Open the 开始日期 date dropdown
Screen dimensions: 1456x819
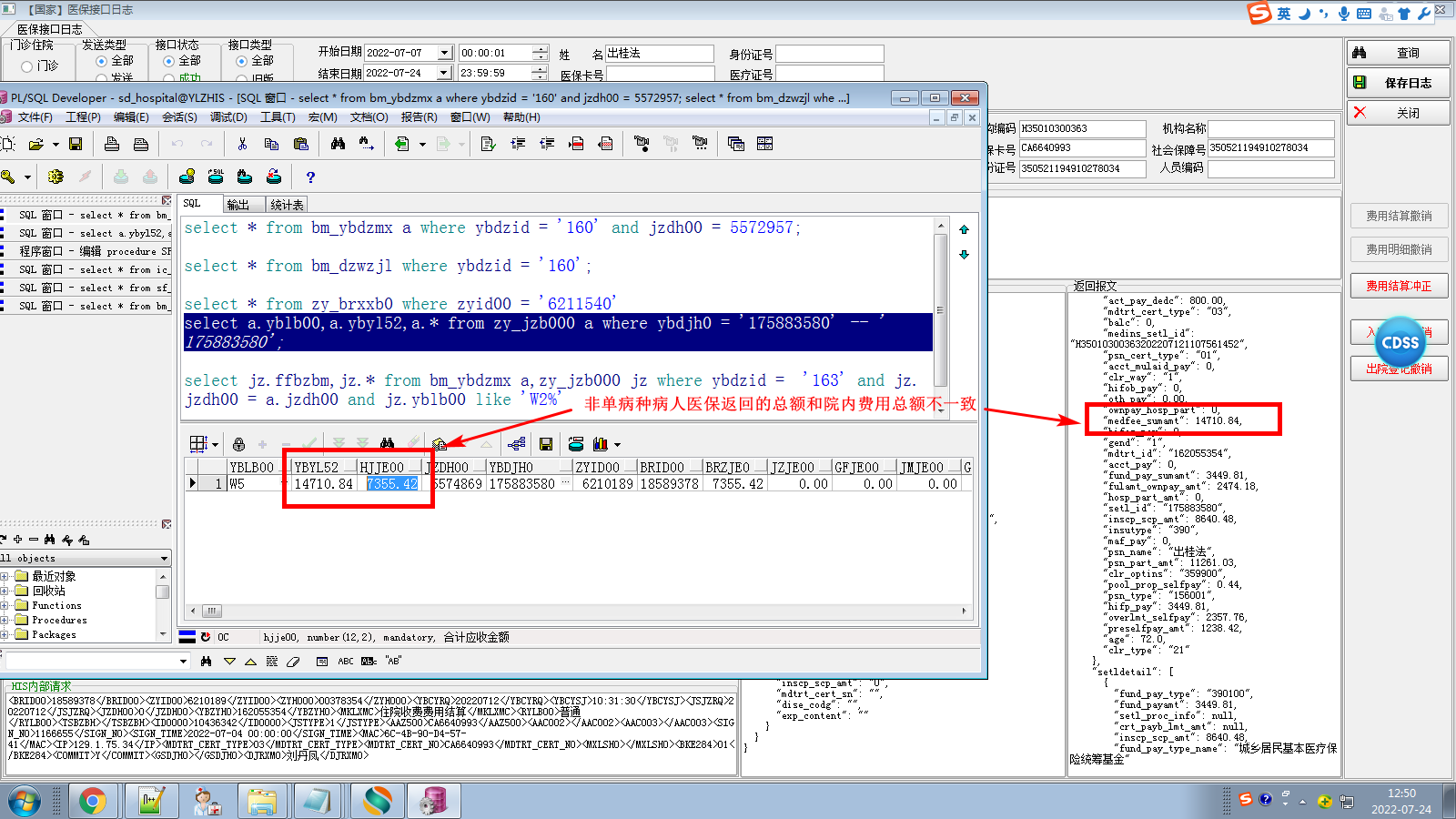[x=444, y=53]
